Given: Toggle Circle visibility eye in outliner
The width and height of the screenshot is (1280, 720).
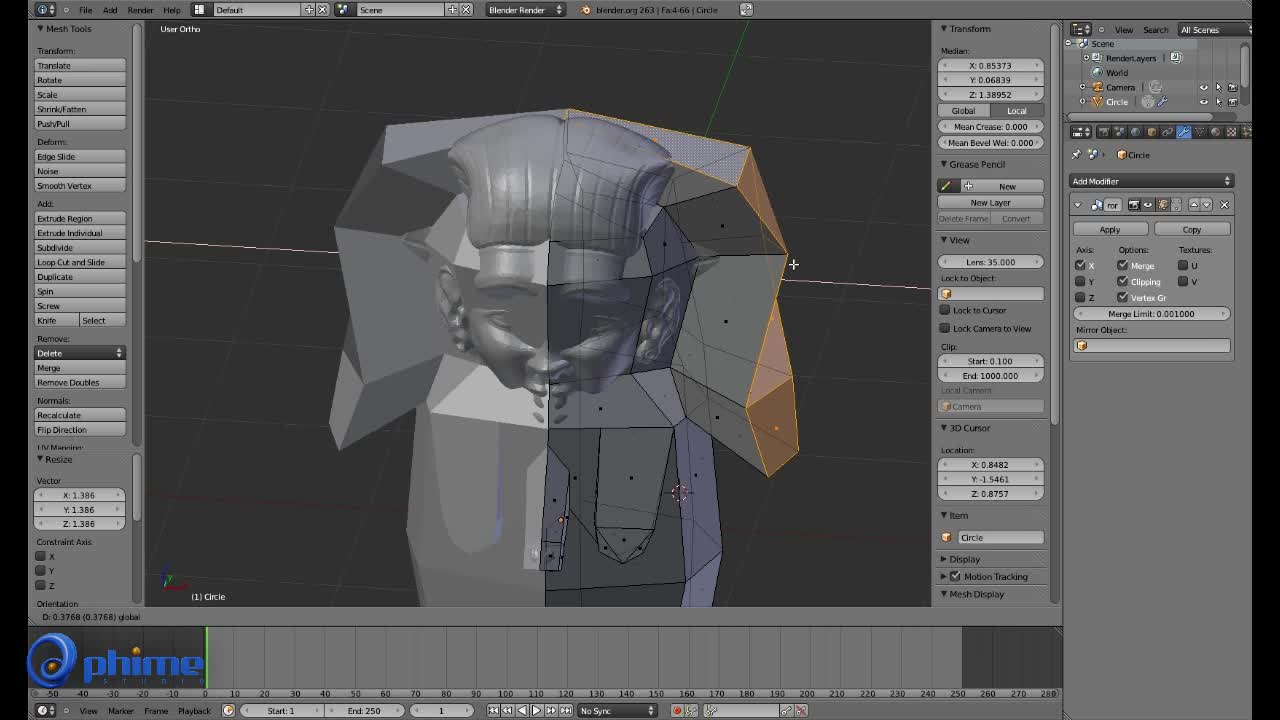Looking at the screenshot, I should coord(1204,102).
